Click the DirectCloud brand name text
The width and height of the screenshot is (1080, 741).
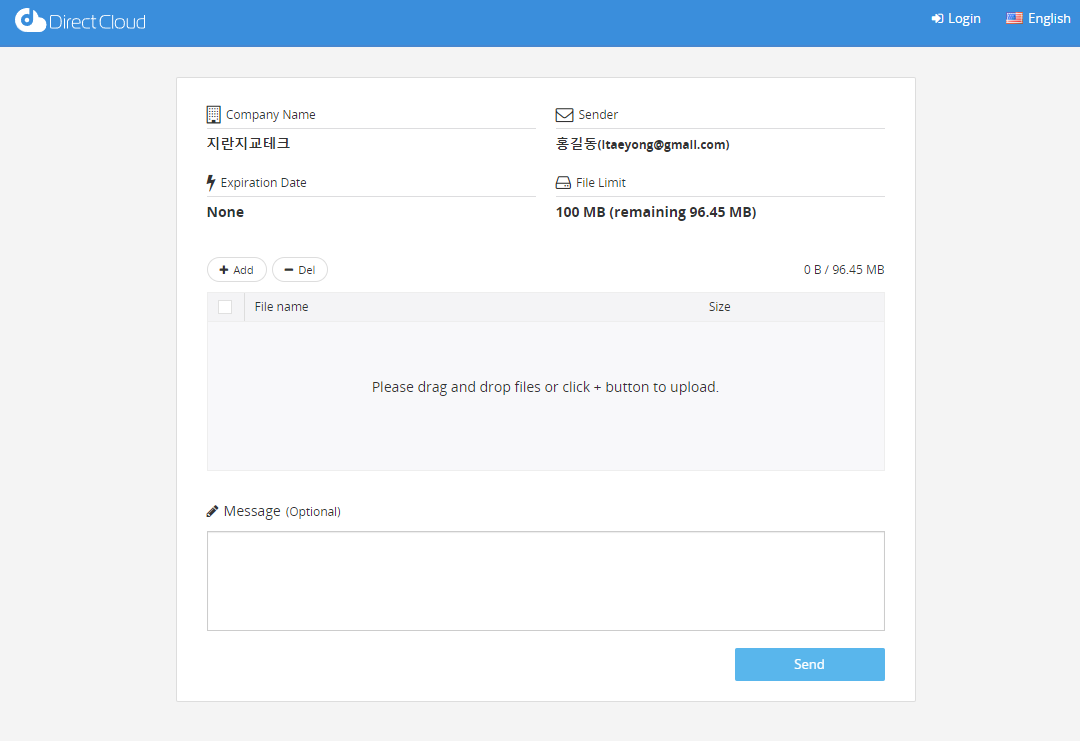pos(97,21)
